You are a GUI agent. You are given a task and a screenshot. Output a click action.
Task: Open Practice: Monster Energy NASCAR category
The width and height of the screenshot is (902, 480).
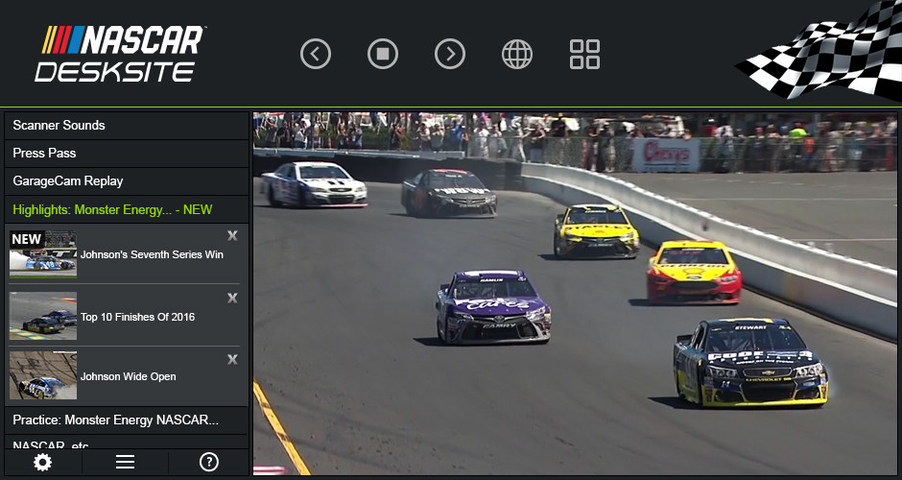pos(126,419)
